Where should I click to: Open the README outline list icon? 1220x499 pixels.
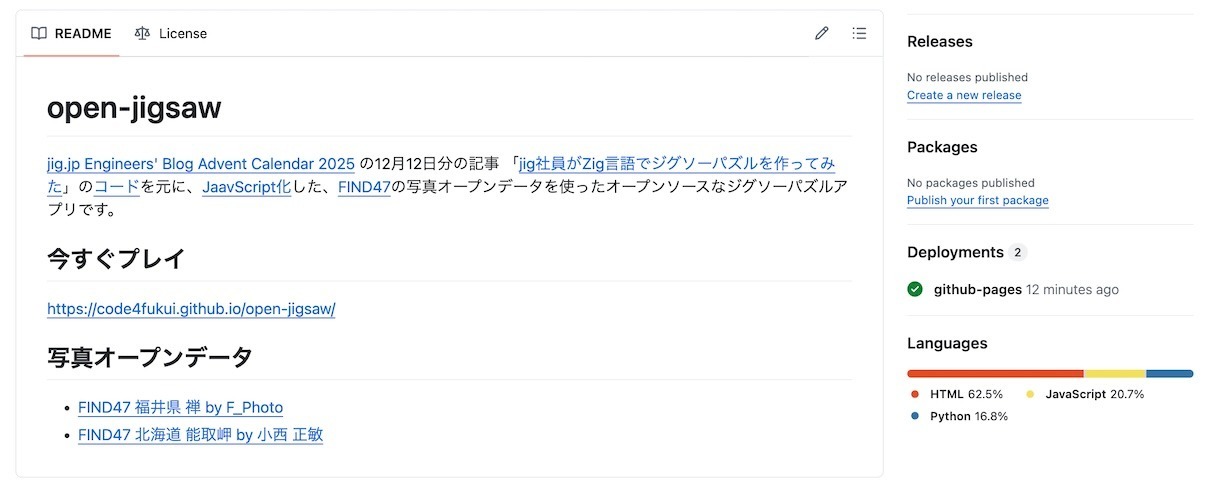pyautogui.click(x=859, y=33)
